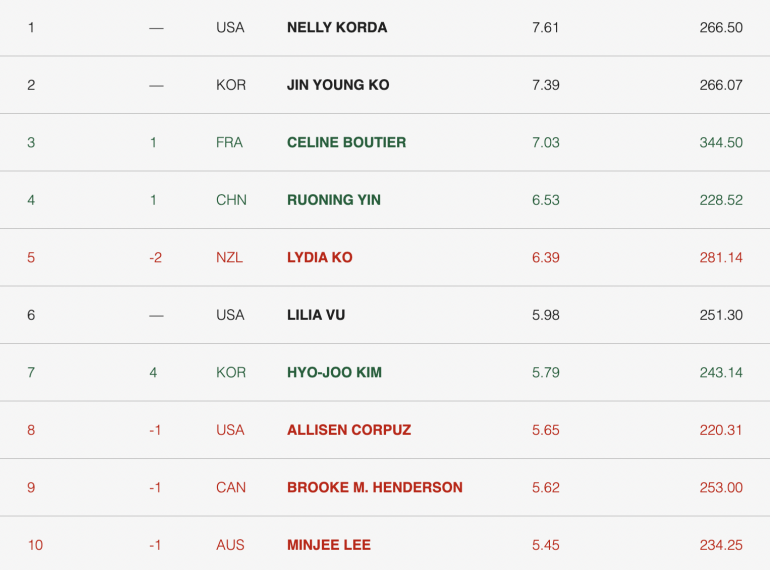Click the NZL country label
Image resolution: width=770 pixels, height=570 pixels.
[x=229, y=257]
